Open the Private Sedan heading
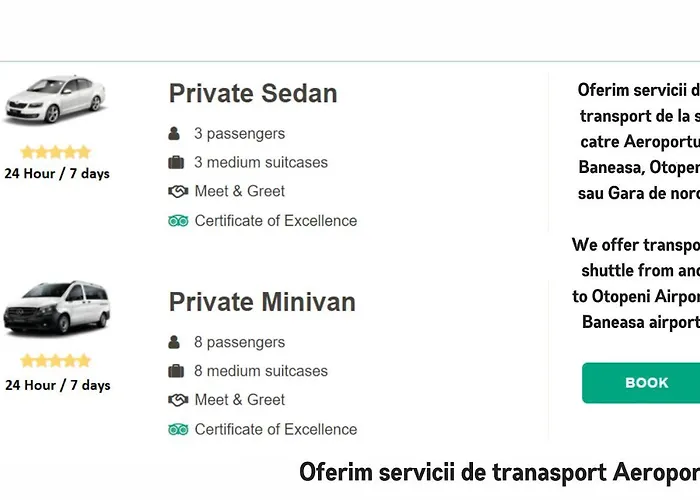Screen dimensions: 700x500 click(253, 93)
